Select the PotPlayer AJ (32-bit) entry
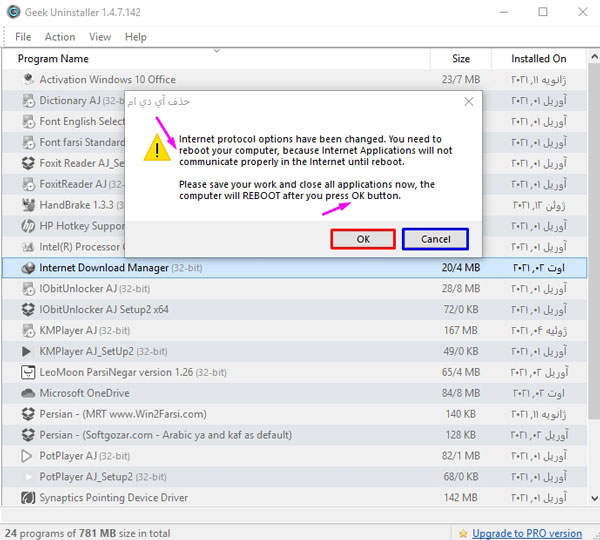Screen dimensions: 600x540 pyautogui.click(x=295, y=456)
